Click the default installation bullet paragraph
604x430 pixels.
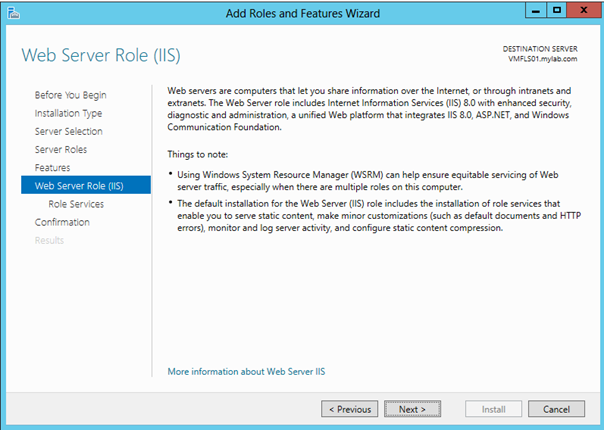(379, 216)
